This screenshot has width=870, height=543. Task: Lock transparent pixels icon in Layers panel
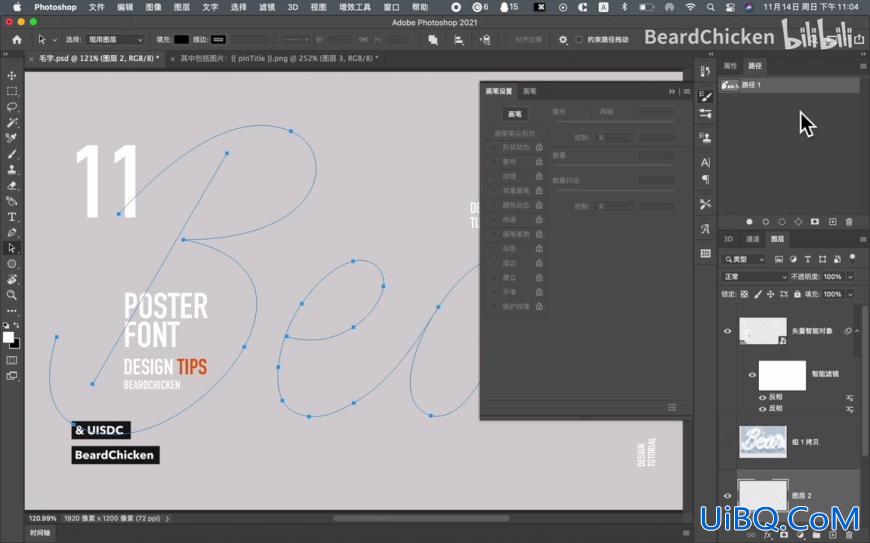[744, 294]
